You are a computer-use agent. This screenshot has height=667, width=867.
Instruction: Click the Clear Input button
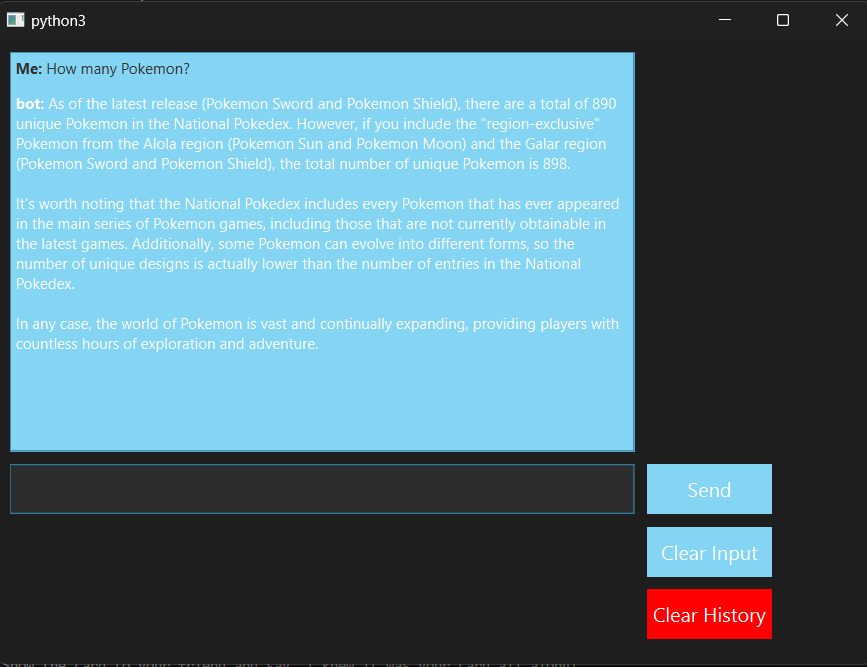709,552
